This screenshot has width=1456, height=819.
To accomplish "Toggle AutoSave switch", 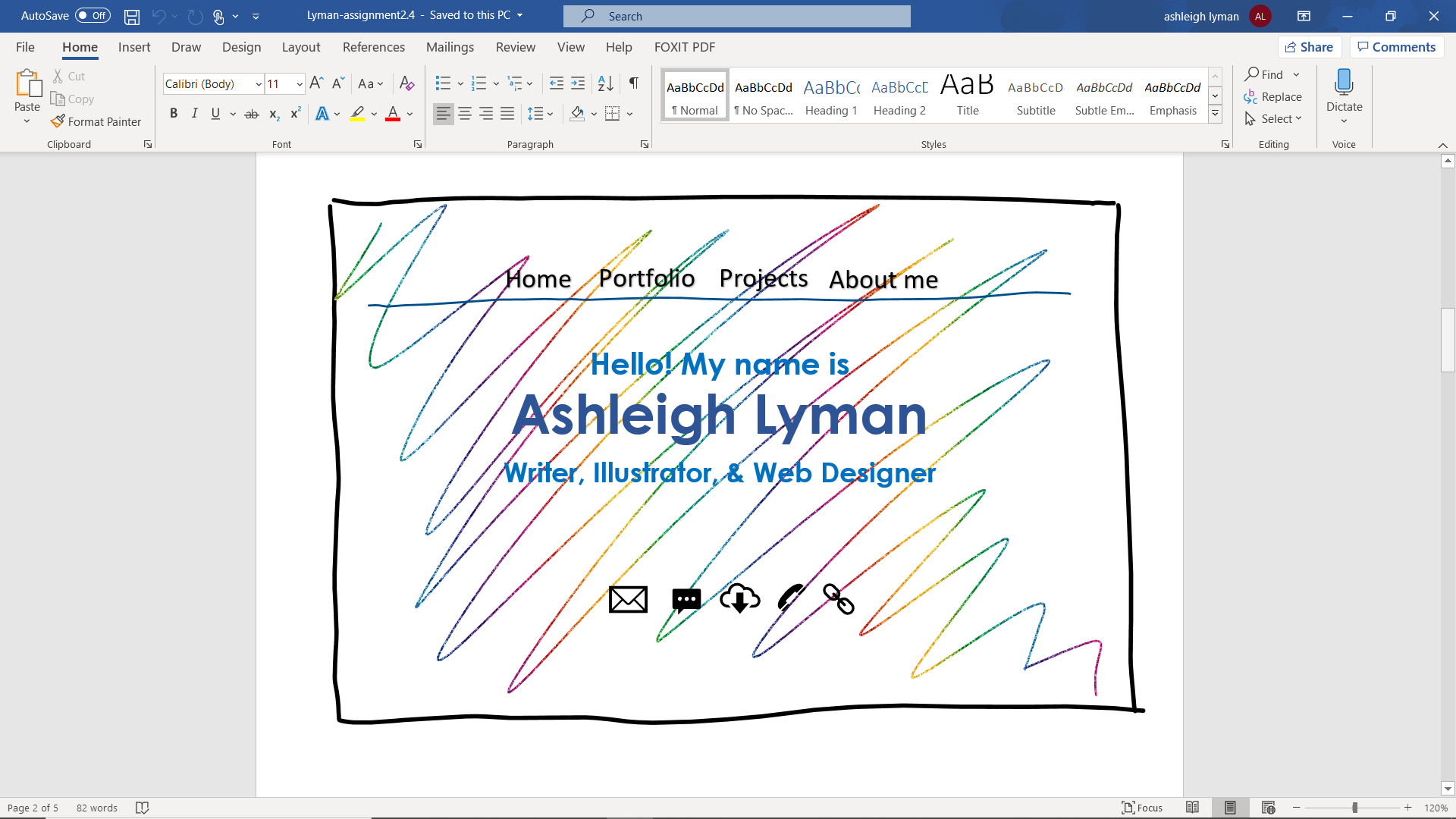I will 93,15.
